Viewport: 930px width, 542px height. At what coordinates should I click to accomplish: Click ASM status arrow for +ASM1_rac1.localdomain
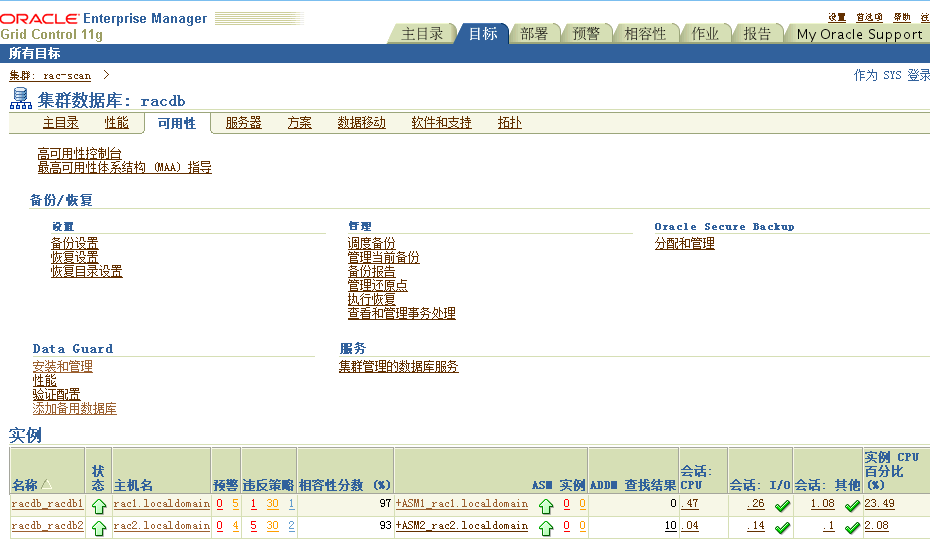tap(546, 506)
